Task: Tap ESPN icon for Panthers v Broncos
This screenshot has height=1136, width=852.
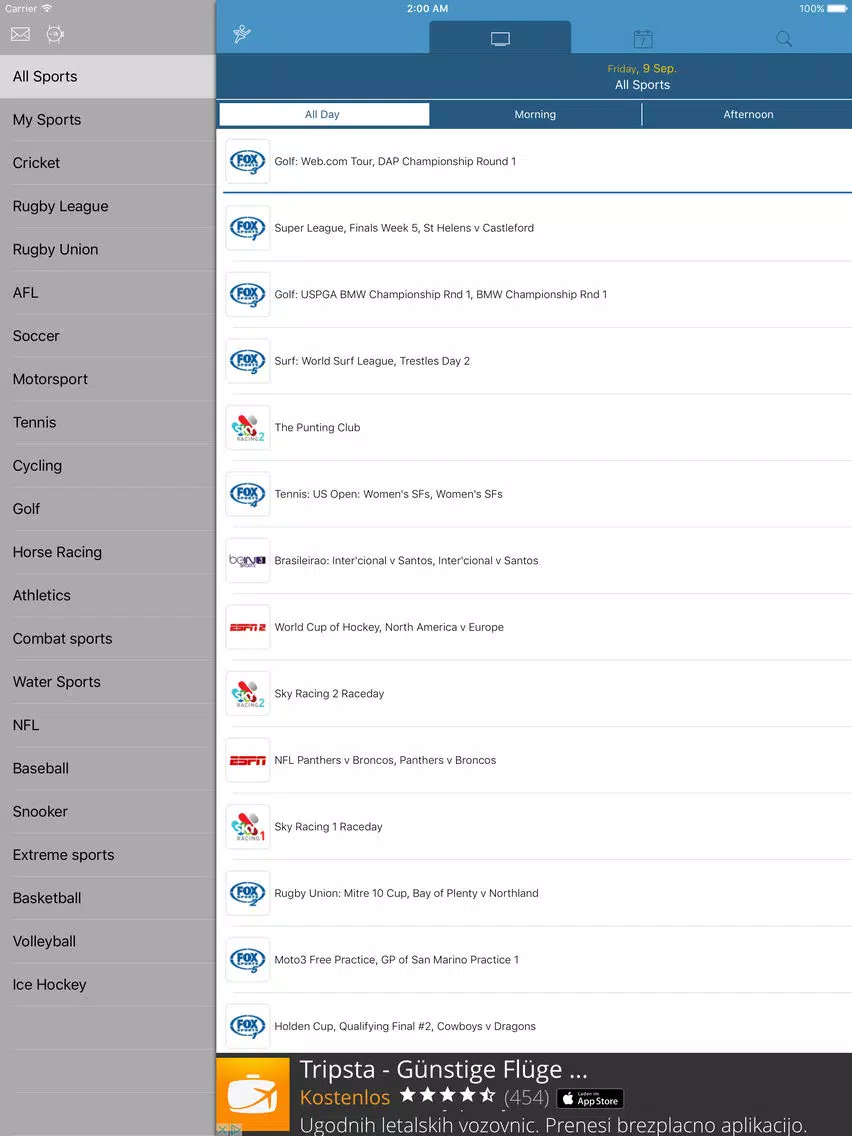Action: [248, 760]
